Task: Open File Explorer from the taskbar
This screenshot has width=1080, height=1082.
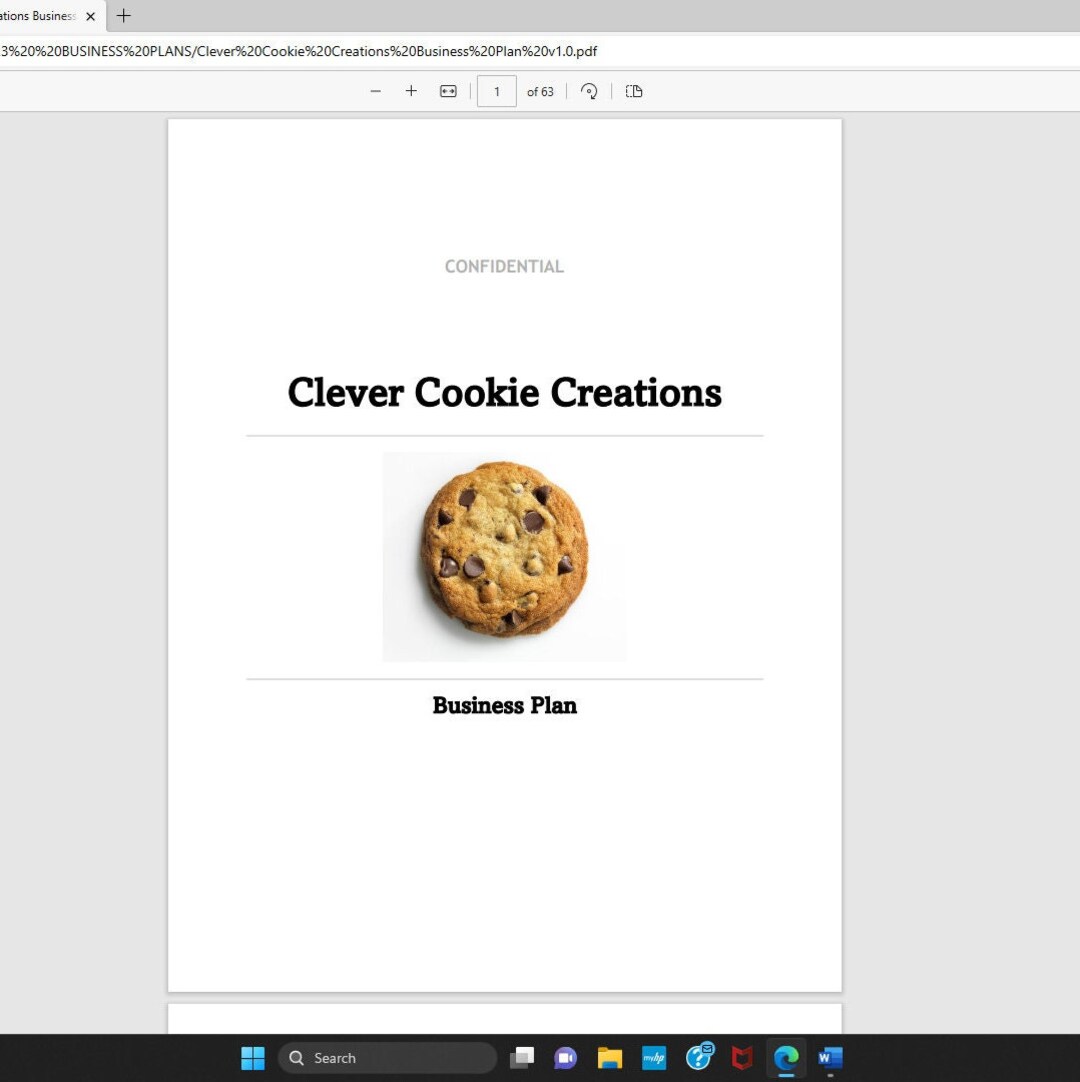Action: (610, 1057)
